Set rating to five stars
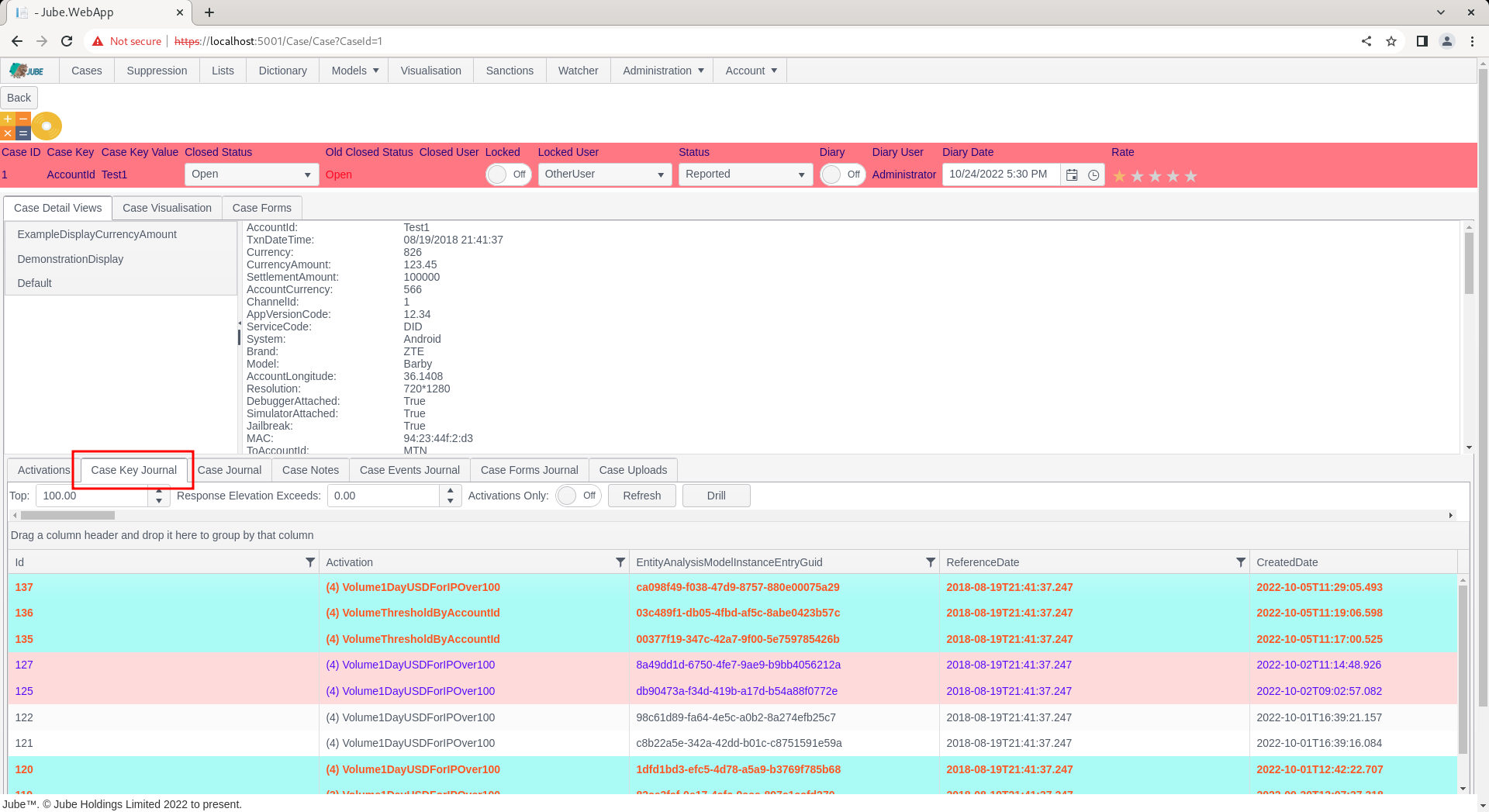Viewport: 1489px width, 812px height. tap(1191, 176)
